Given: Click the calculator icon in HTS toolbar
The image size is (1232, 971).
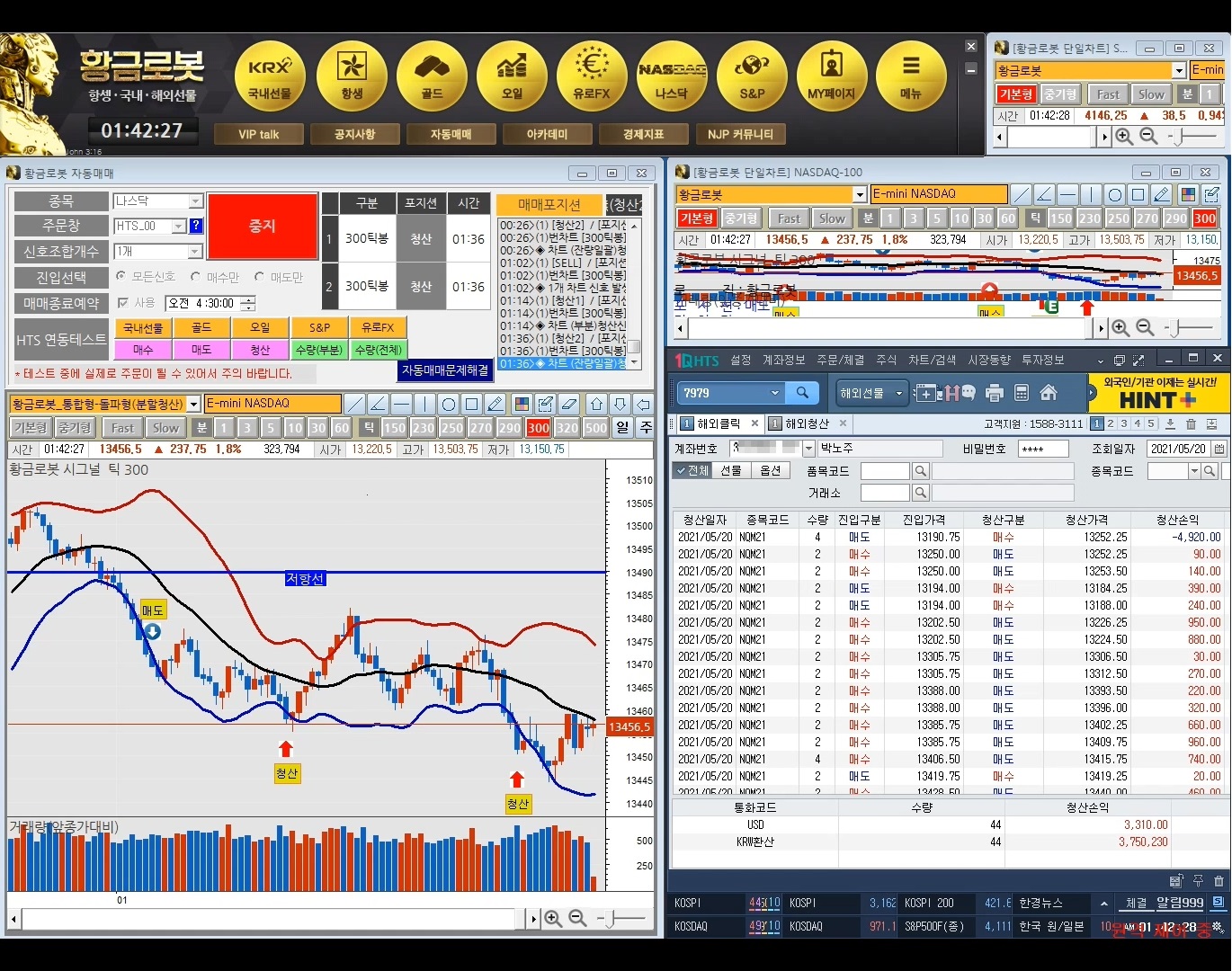Looking at the screenshot, I should coord(1022,393).
